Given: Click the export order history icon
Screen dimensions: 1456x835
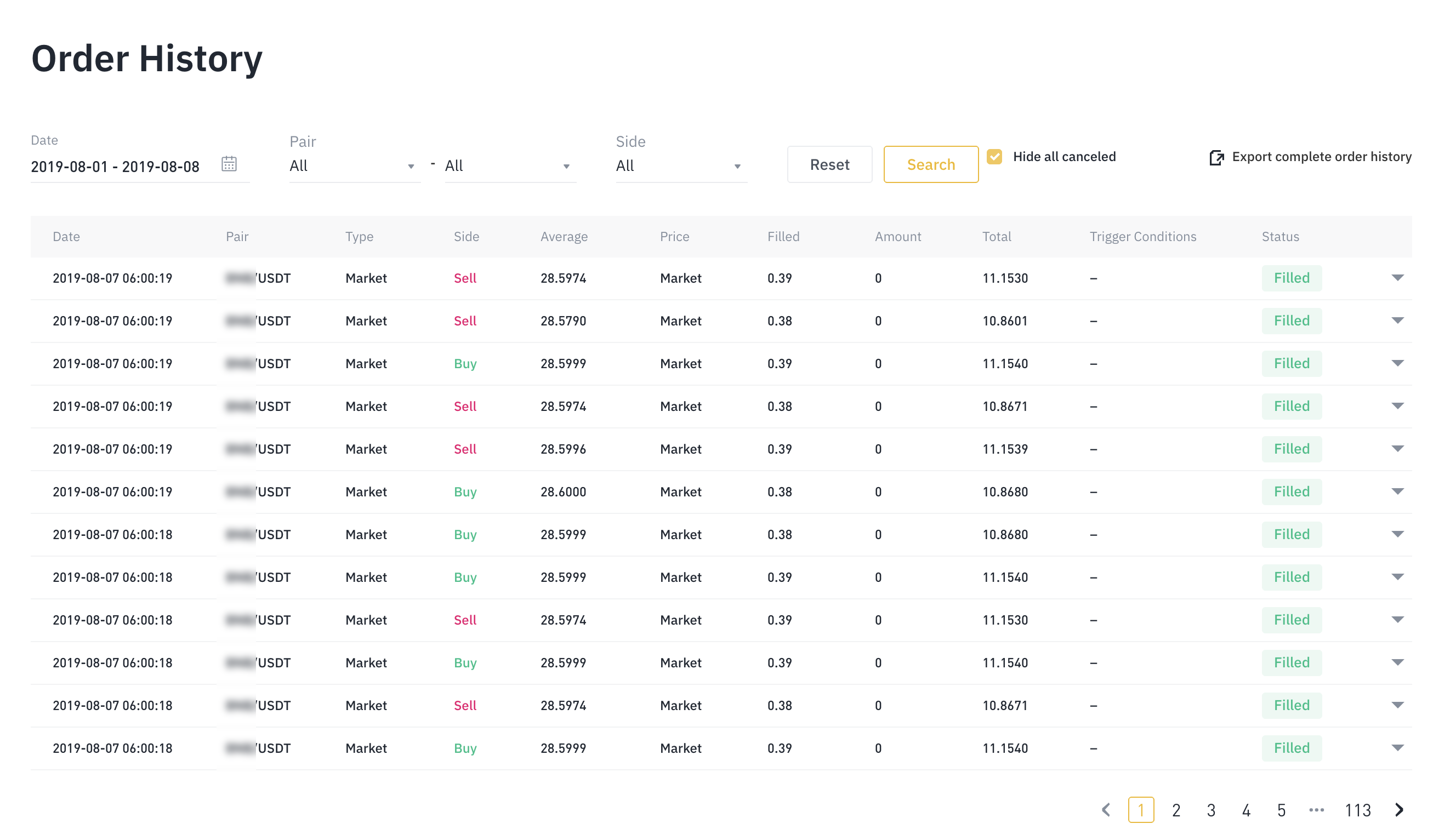Looking at the screenshot, I should click(x=1217, y=157).
